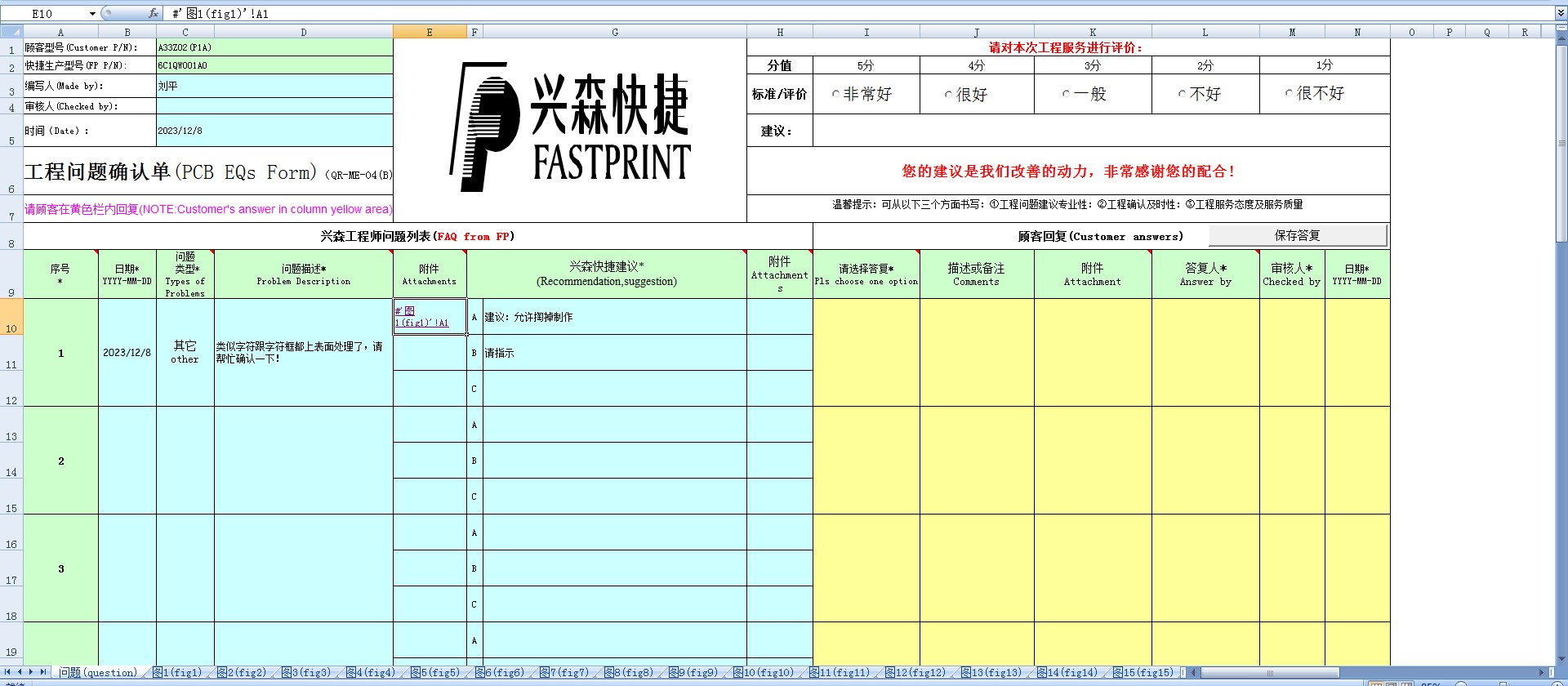The width and height of the screenshot is (1568, 686).
Task: Switch to the 问题(question) sheet tab
Action: pyautogui.click(x=98, y=672)
